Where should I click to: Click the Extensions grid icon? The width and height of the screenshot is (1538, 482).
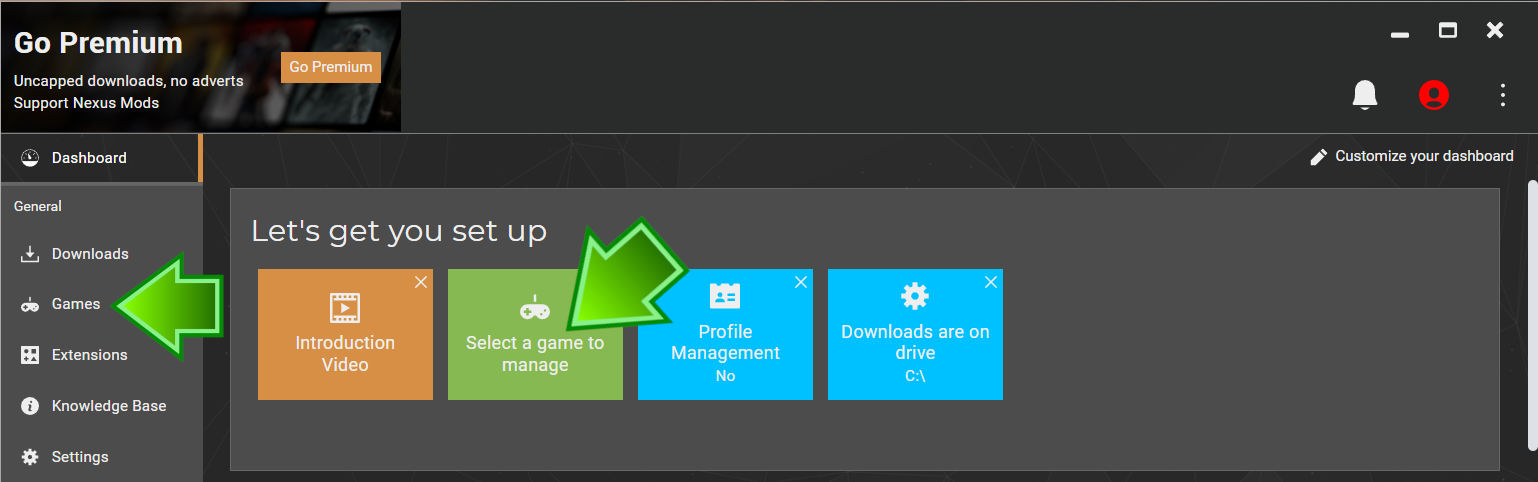click(30, 355)
